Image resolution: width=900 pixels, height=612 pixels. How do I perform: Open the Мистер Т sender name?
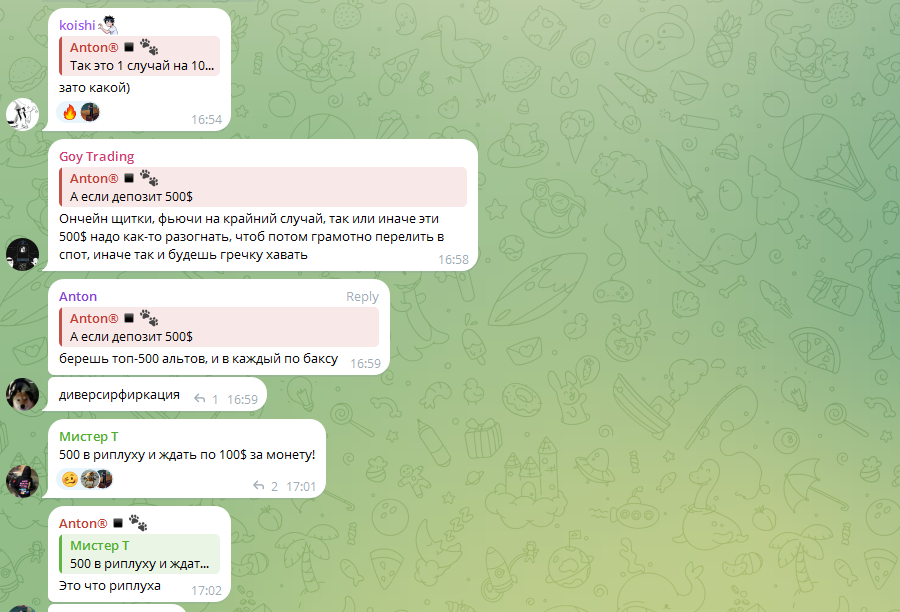(88, 436)
